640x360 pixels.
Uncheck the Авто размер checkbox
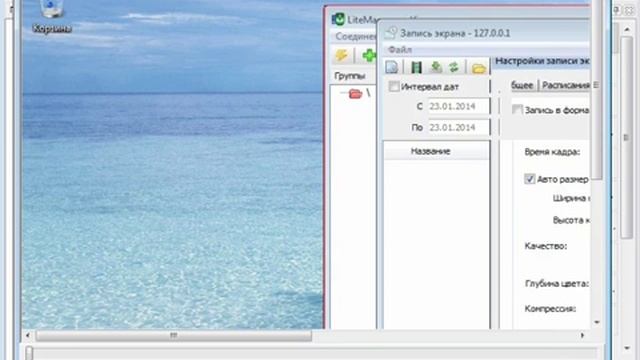(529, 179)
